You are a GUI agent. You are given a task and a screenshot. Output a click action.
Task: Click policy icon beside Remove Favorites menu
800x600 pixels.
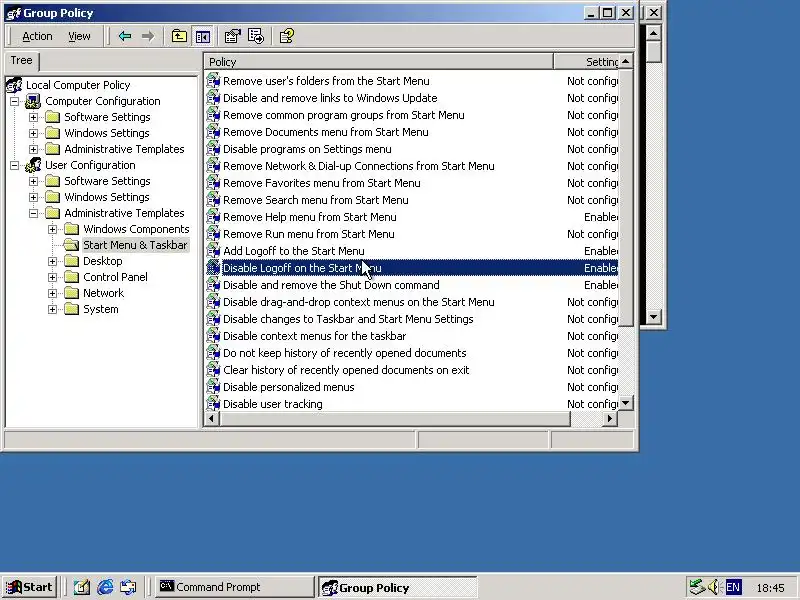click(x=213, y=183)
